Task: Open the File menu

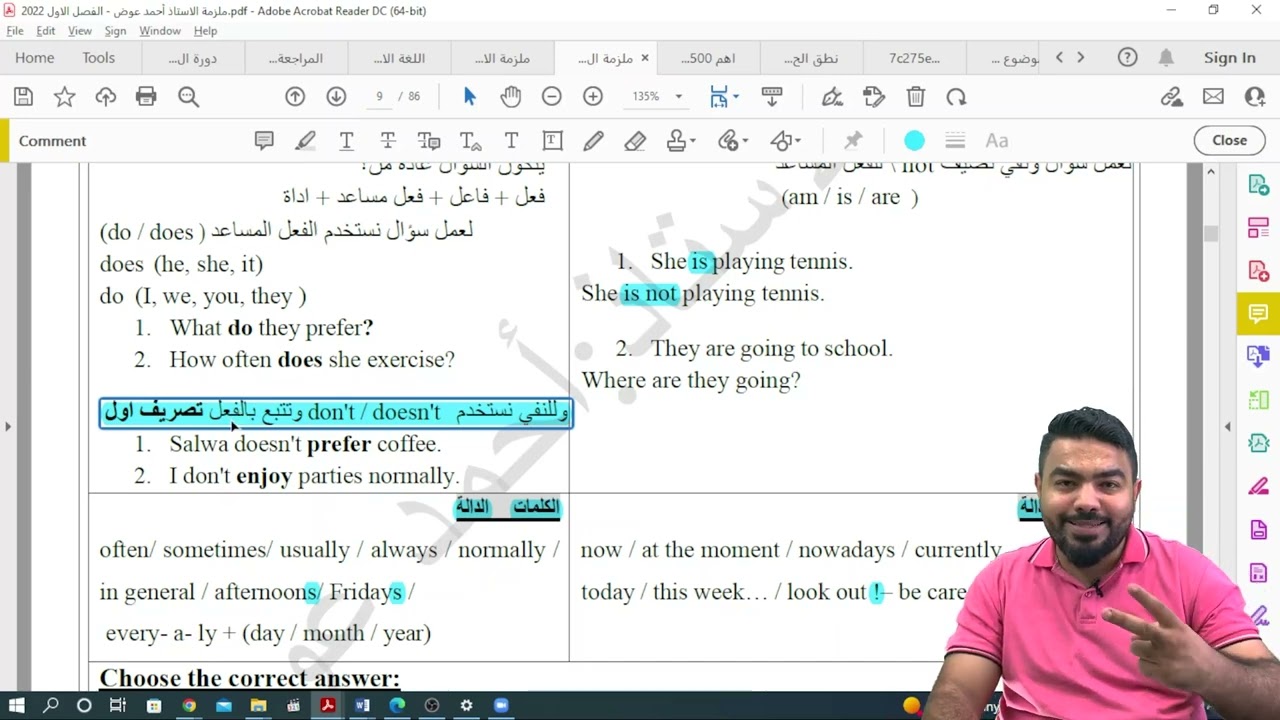Action: pos(15,31)
